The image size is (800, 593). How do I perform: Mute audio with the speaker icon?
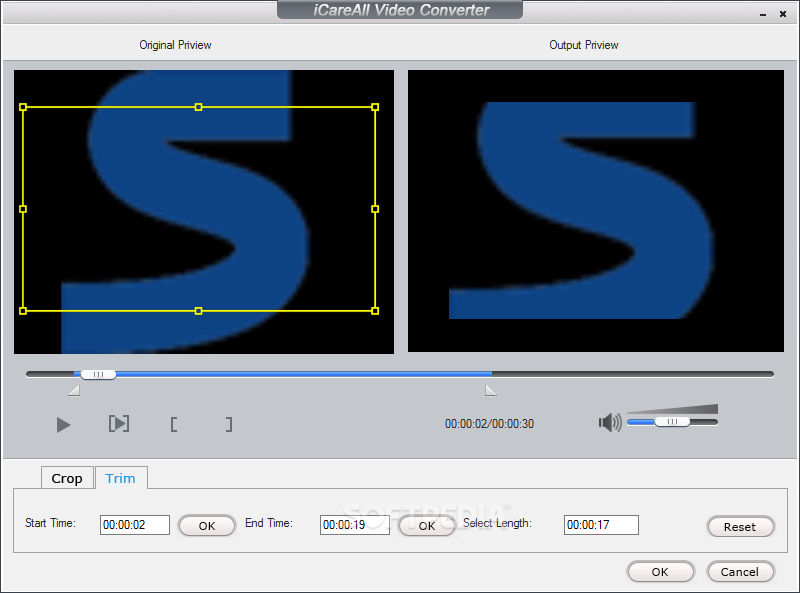tap(610, 423)
